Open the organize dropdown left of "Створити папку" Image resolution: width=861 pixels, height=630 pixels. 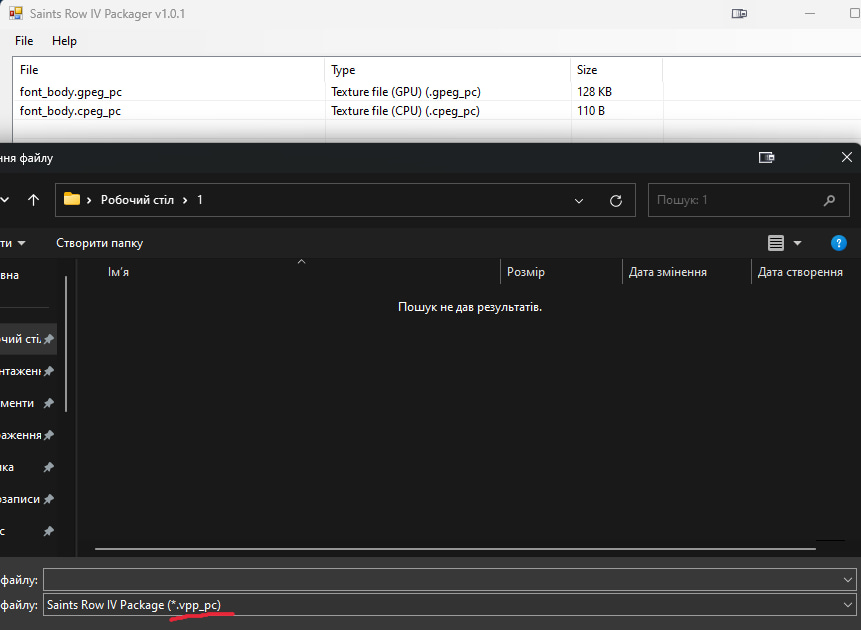(13, 243)
